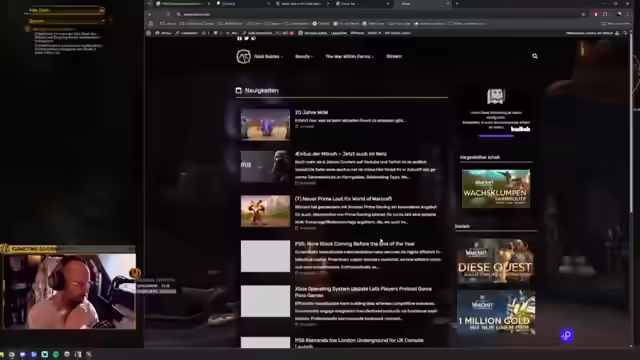This screenshot has width=640, height=360.
Task: Click the Socials sidebar heading
Action: coord(462,226)
